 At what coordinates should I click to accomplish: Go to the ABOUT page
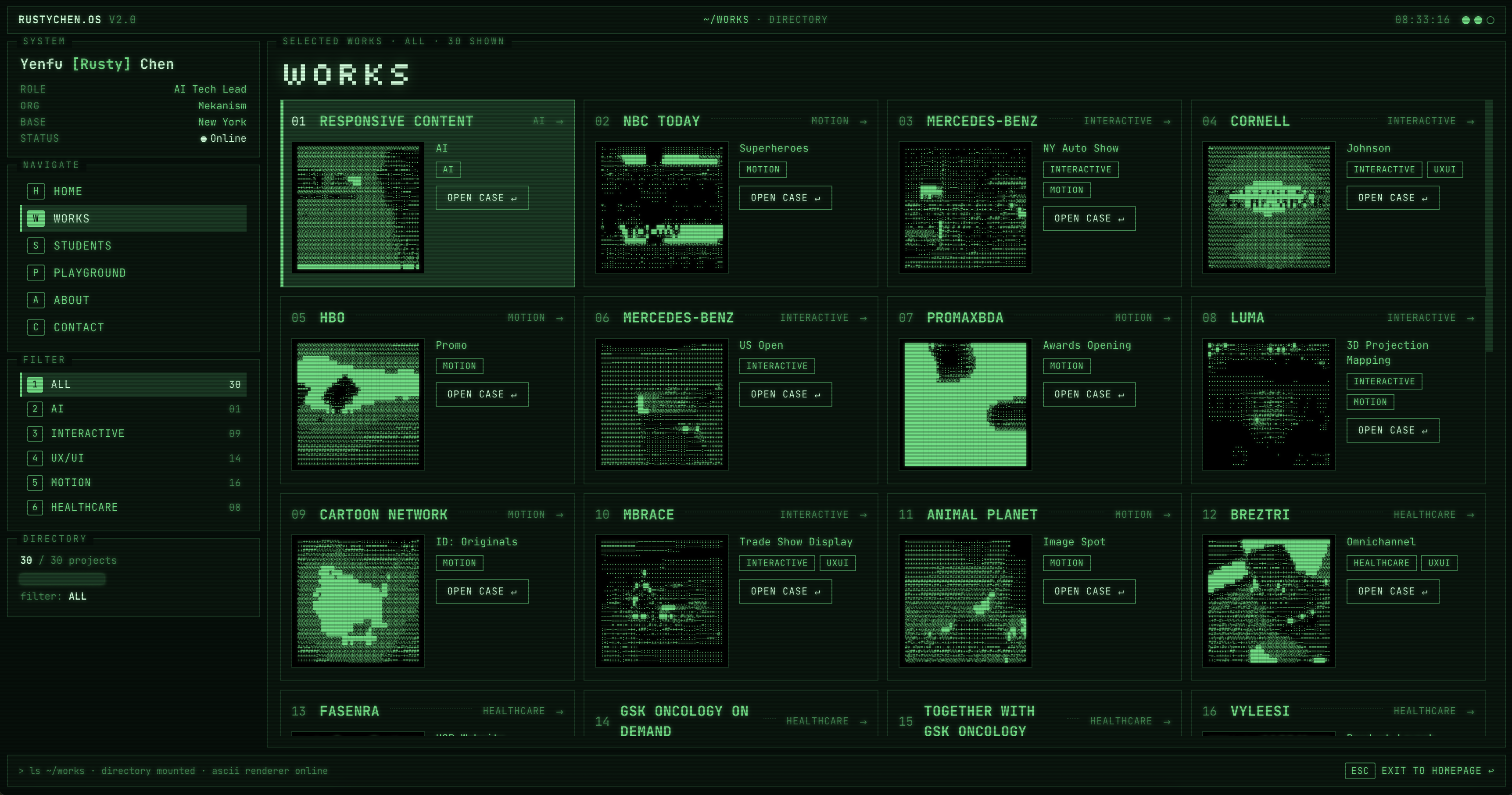(133, 300)
